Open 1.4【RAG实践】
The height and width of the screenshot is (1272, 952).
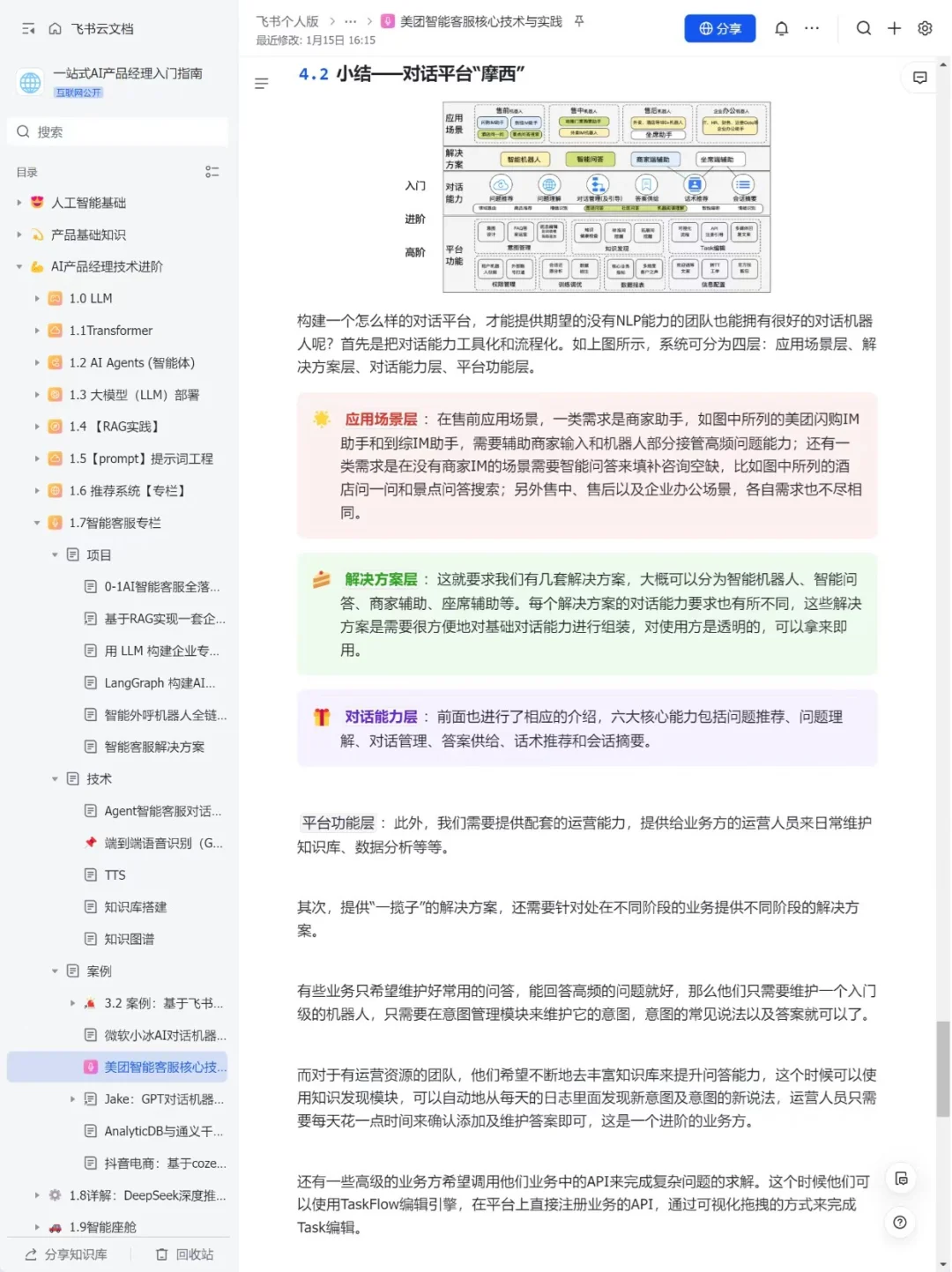[118, 427]
